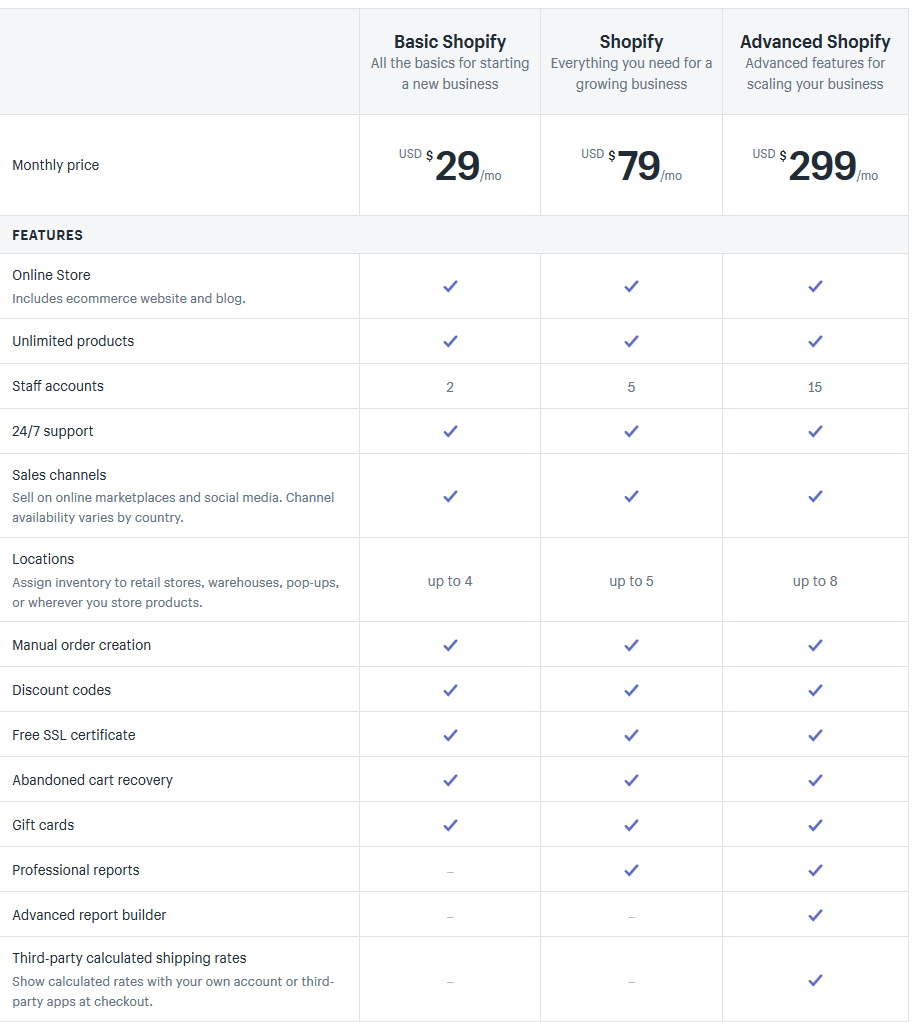The height and width of the screenshot is (1022, 917).
Task: Click the Sales channels checkmark under Basic Shopify
Action: (450, 496)
